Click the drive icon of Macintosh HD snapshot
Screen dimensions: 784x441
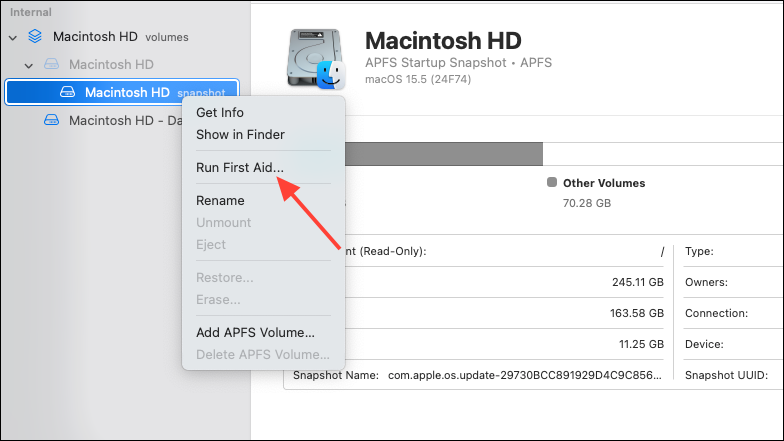[68, 92]
